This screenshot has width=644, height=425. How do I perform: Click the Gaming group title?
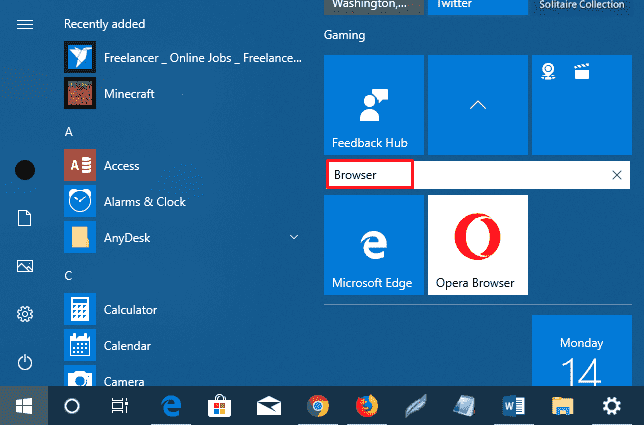344,35
